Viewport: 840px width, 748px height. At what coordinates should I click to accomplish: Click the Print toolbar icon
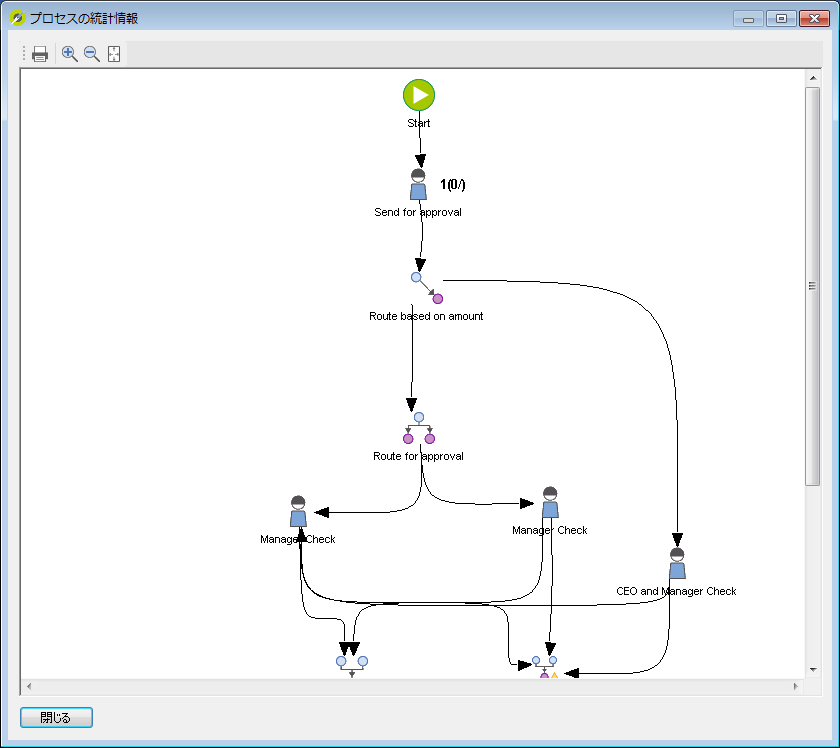40,54
